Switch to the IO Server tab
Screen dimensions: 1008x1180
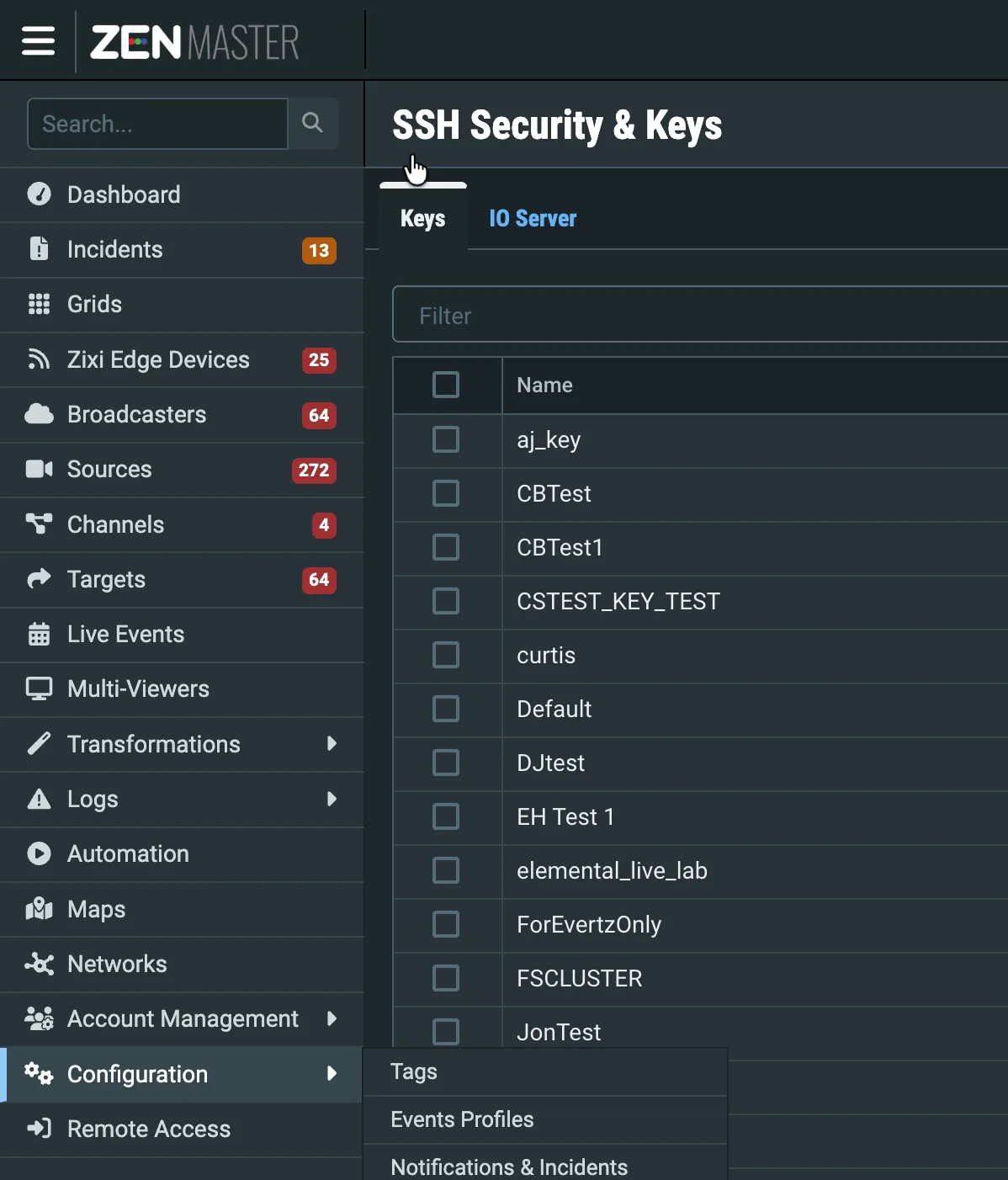pos(533,218)
